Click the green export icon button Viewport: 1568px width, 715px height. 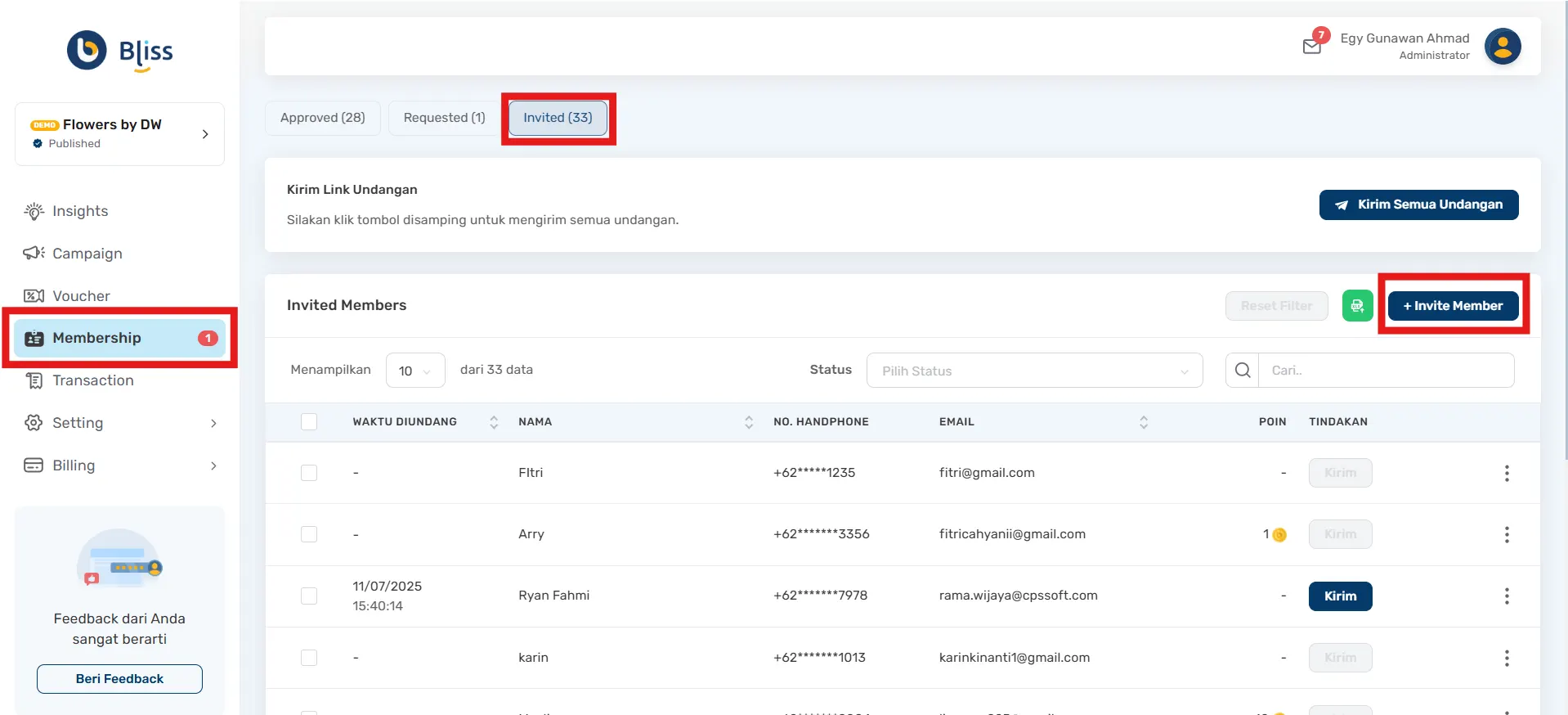tap(1357, 306)
